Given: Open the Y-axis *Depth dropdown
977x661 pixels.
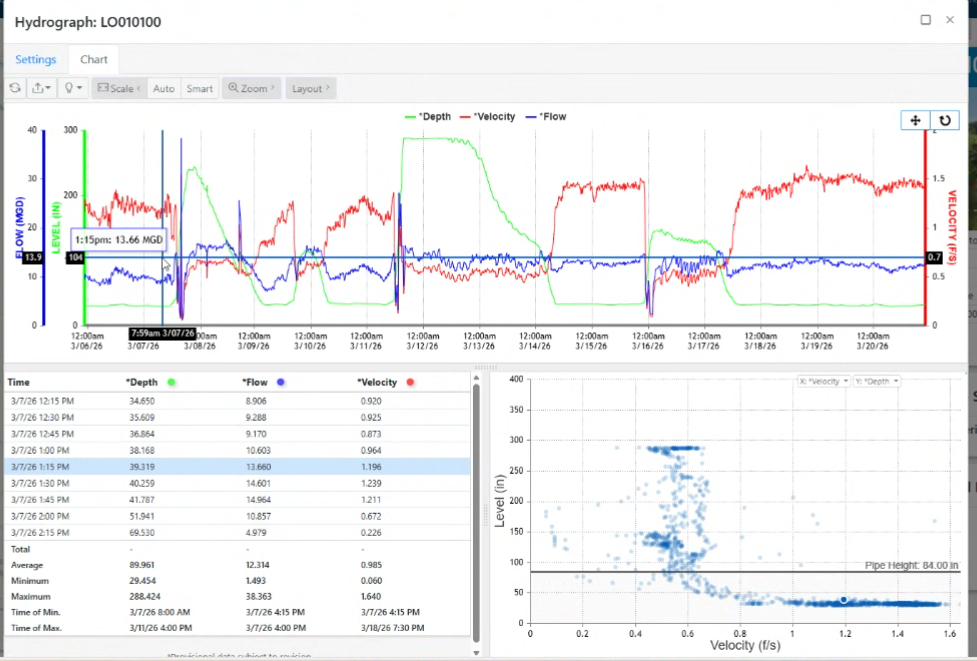Looking at the screenshot, I should pyautogui.click(x=876, y=381).
